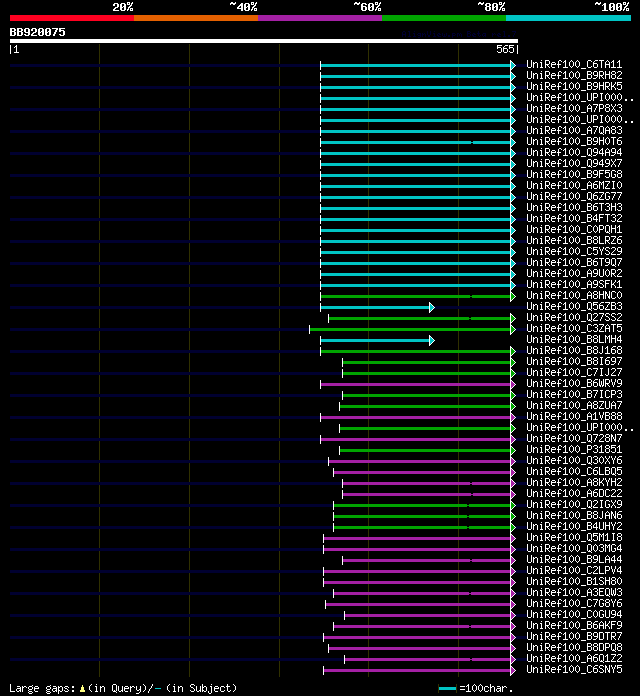Select the label UniRef100_Q6ZG77
This screenshot has height=696, width=640.
pos(574,196)
